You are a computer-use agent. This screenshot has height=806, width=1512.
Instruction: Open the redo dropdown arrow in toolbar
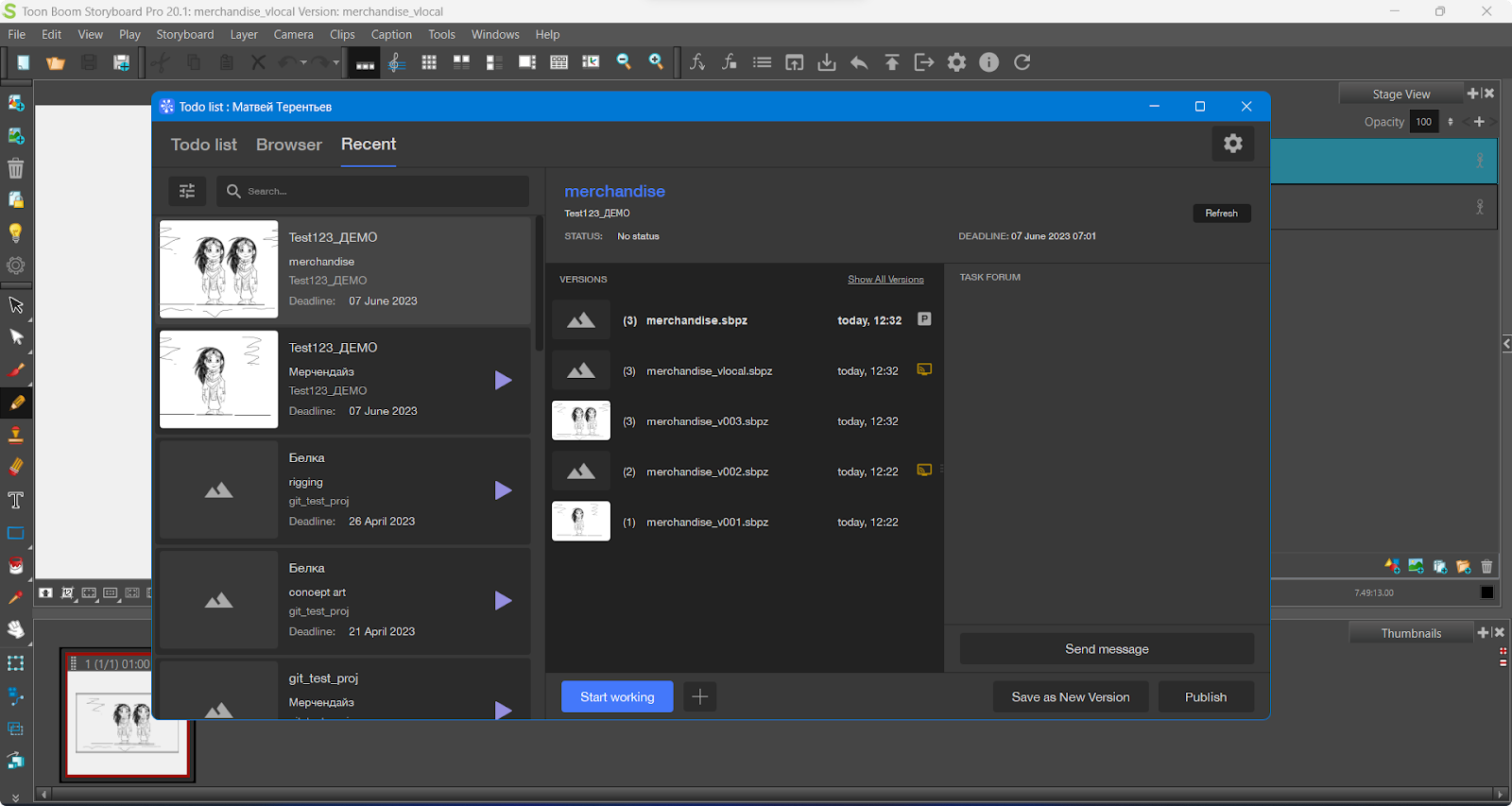coord(335,62)
